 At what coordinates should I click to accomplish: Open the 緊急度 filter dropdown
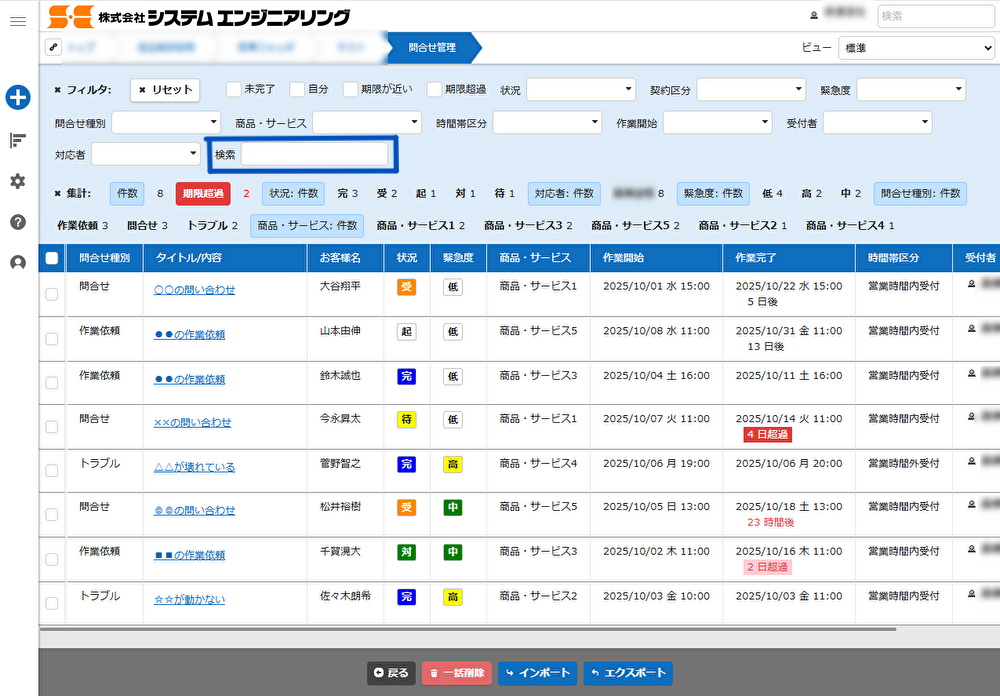pos(910,90)
